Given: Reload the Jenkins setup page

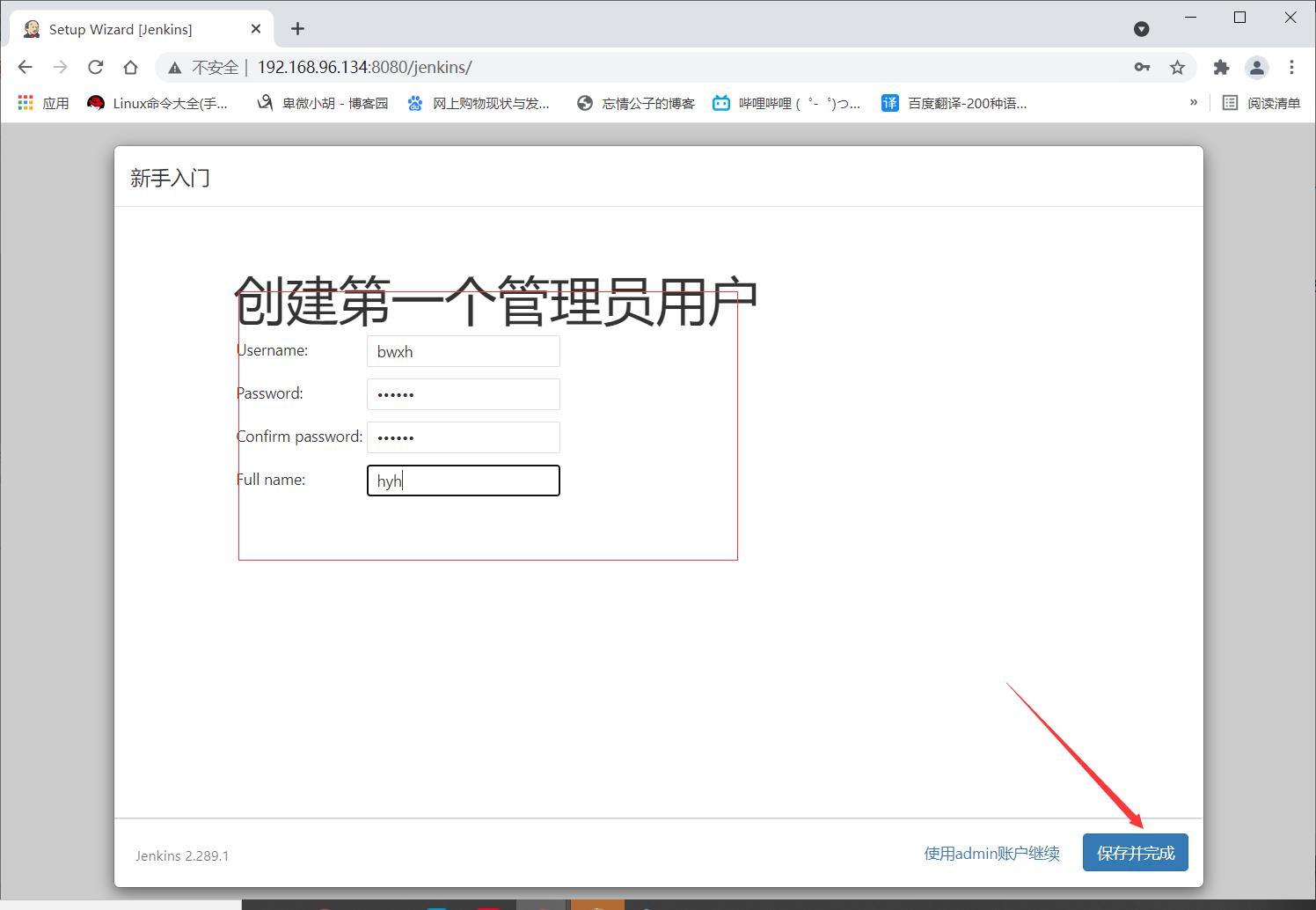Looking at the screenshot, I should tap(95, 67).
